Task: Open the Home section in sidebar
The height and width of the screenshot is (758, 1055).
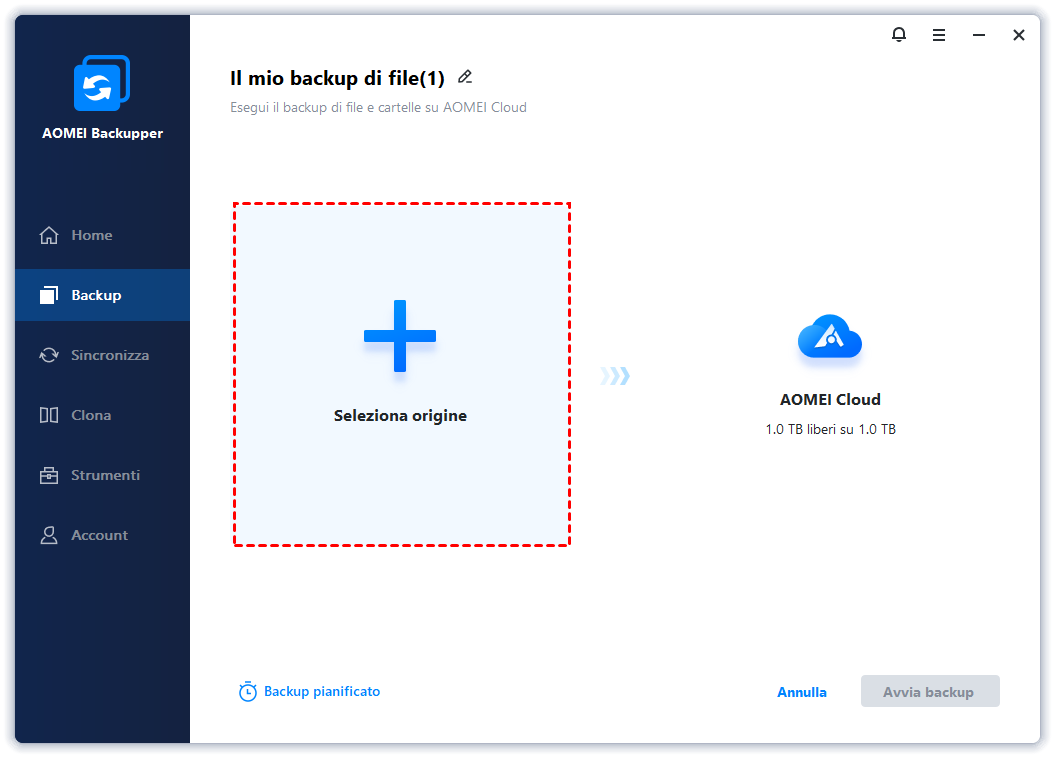Action: [x=102, y=235]
